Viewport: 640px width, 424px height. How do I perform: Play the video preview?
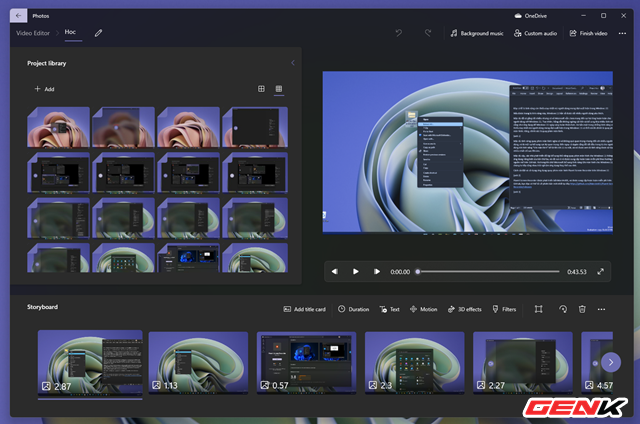pos(356,271)
